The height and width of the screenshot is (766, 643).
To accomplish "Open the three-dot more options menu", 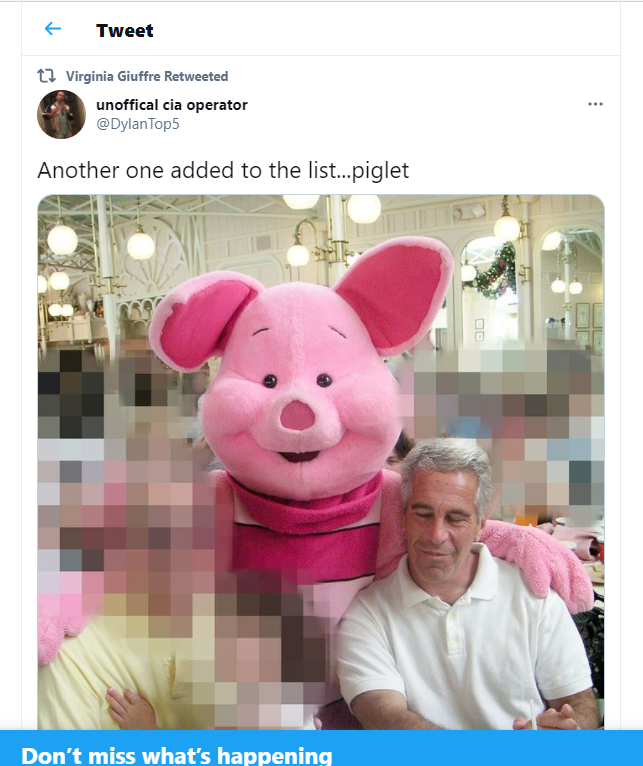I will [x=595, y=104].
